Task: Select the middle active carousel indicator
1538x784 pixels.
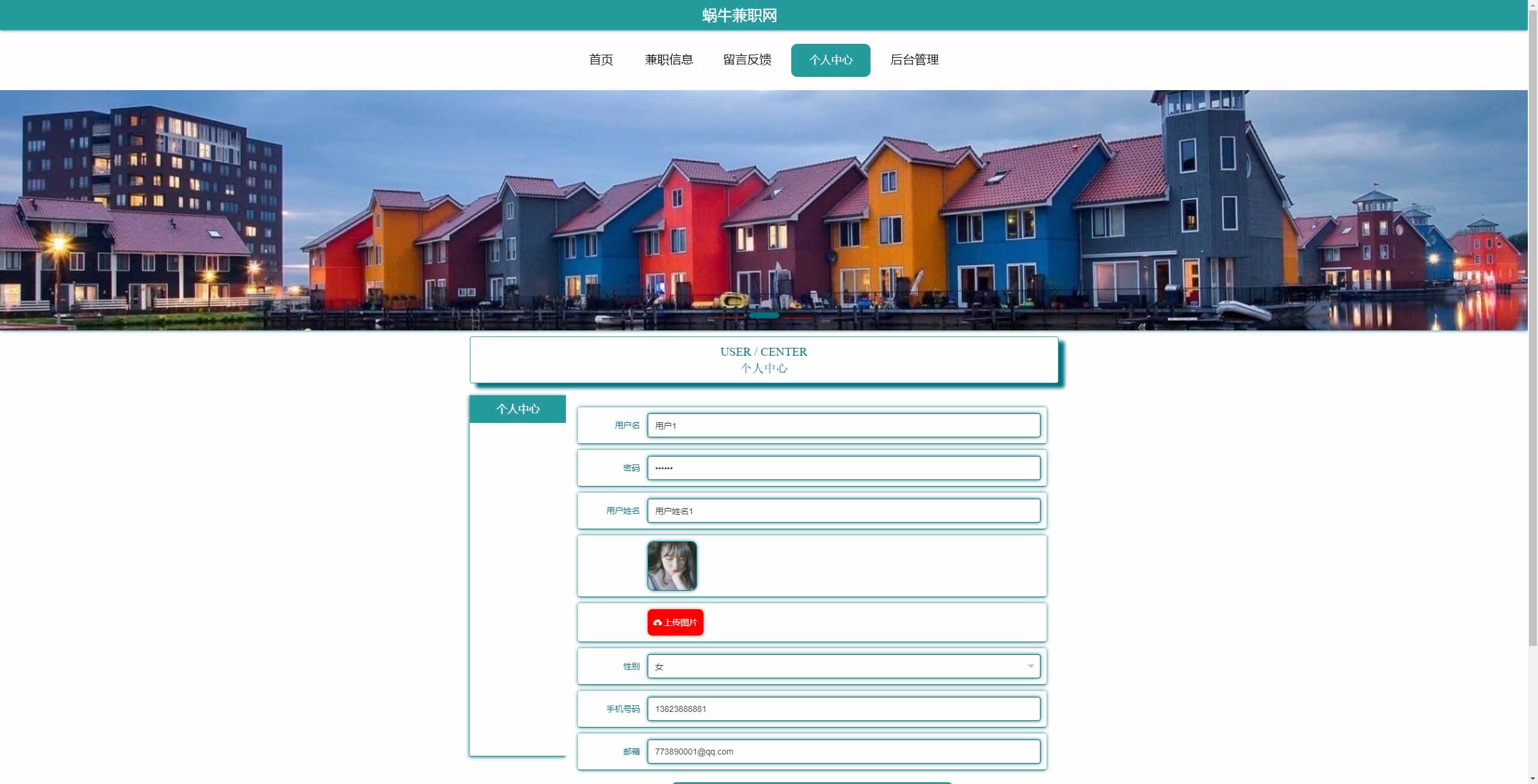Action: click(764, 315)
